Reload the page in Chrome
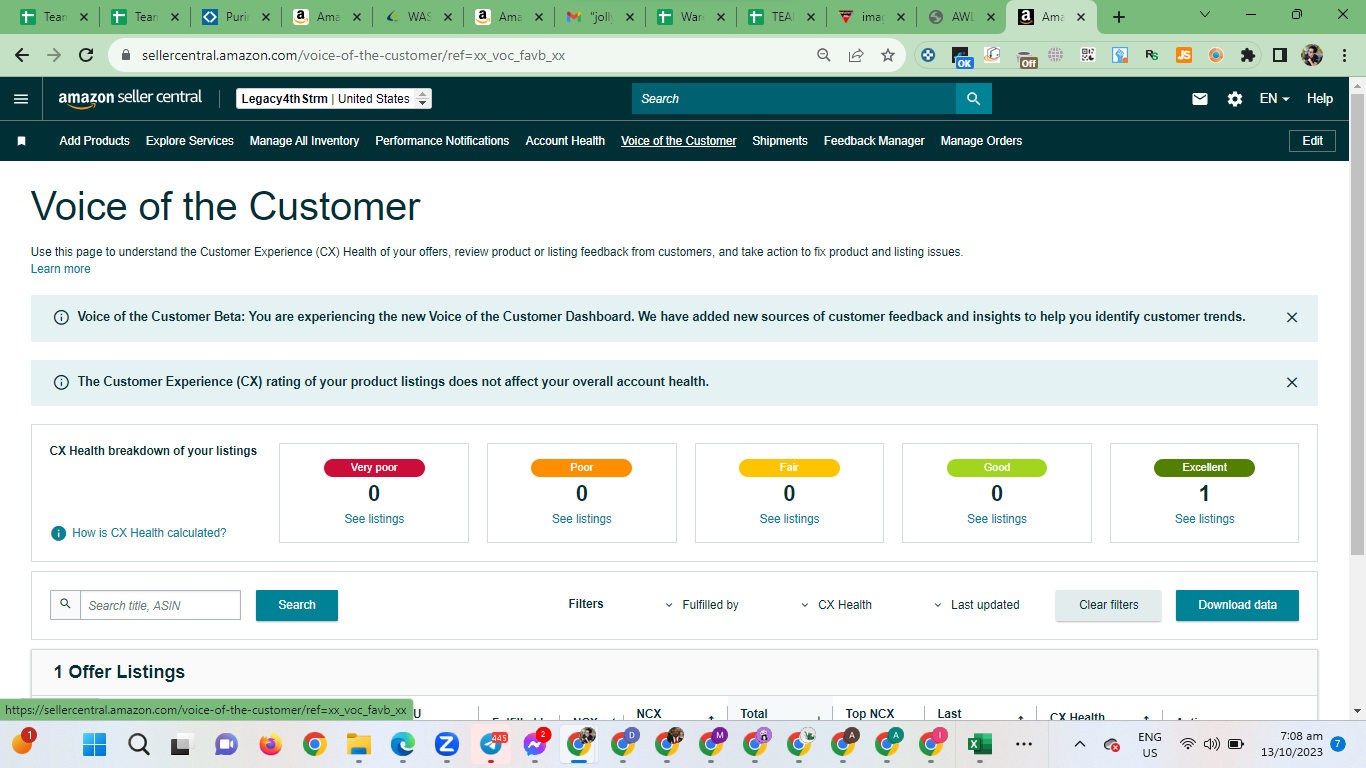This screenshot has height=768, width=1366. click(x=86, y=56)
